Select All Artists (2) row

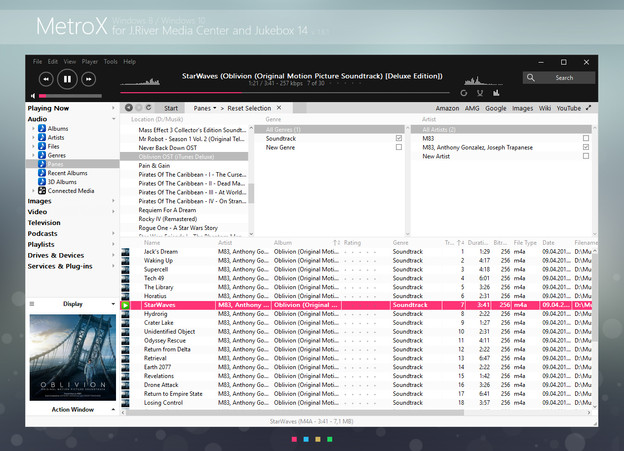[501, 129]
